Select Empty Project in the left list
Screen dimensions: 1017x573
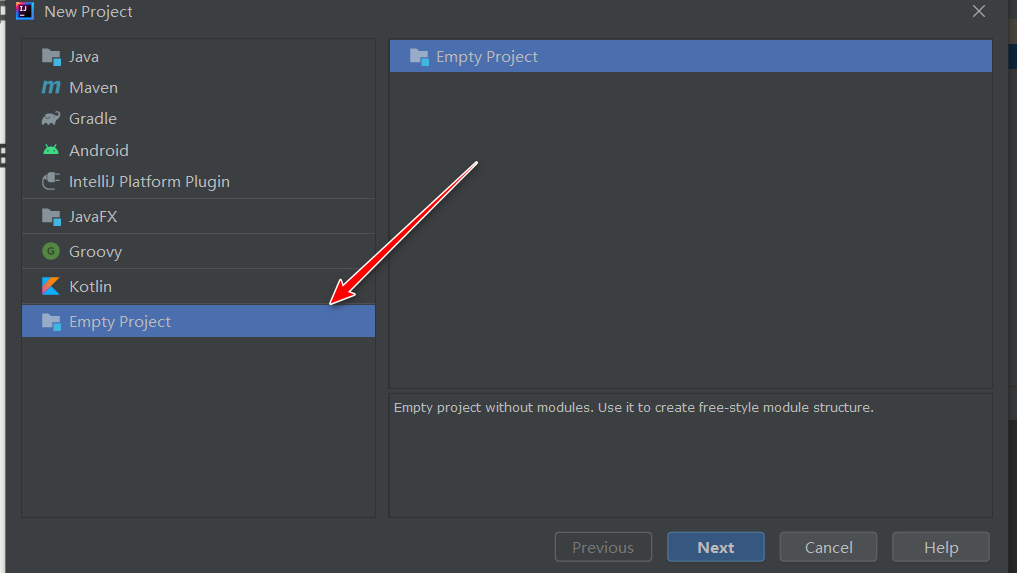(x=198, y=321)
